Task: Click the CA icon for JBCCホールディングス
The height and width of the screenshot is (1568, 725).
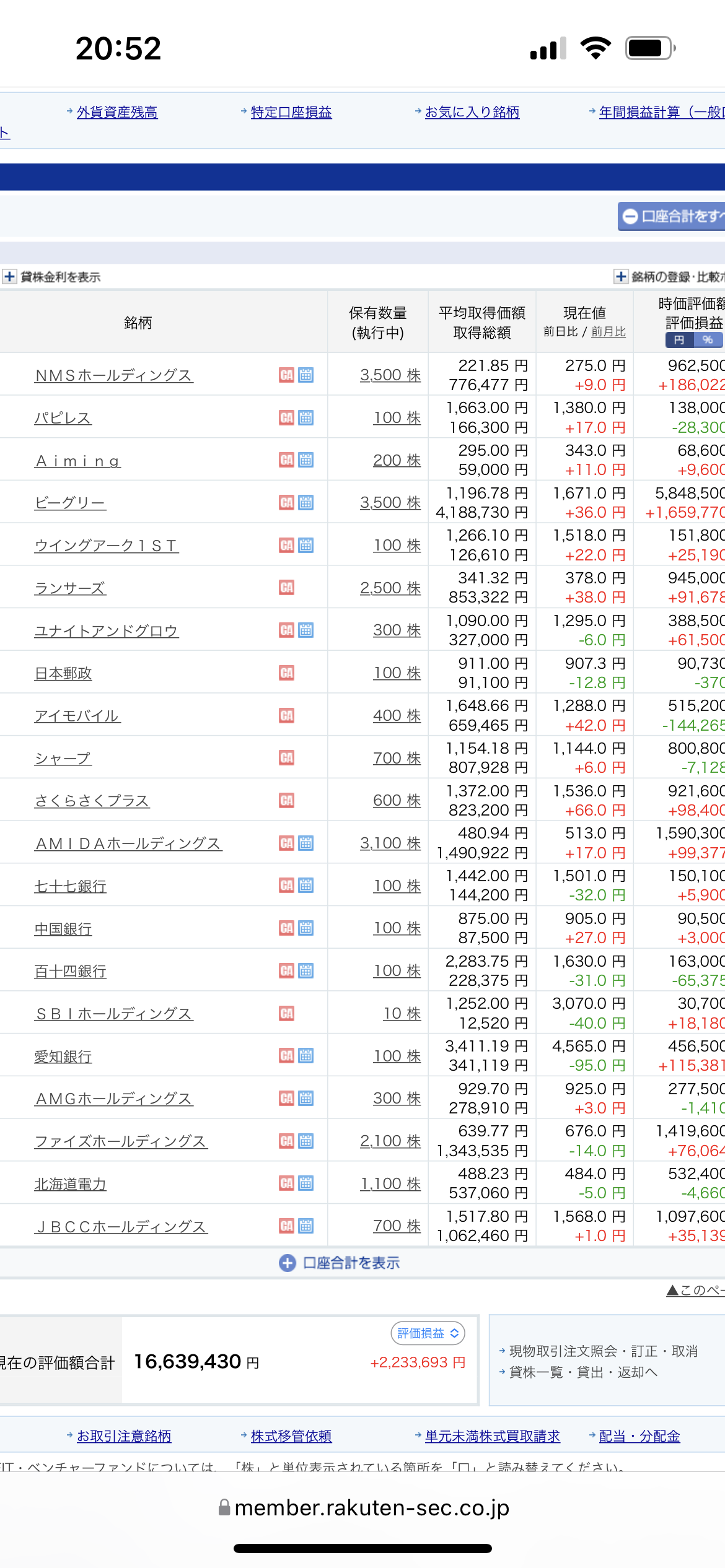Action: point(286,1226)
